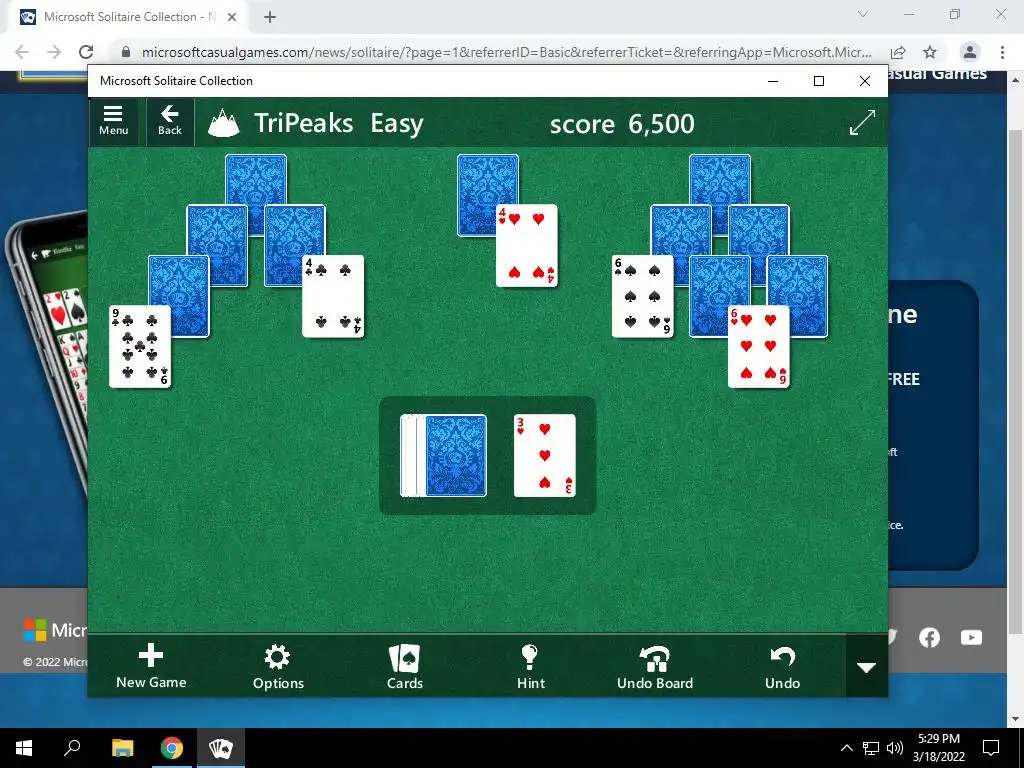This screenshot has width=1024, height=768.
Task: Select the Microsoft Solitaire Collection browser tab
Action: (128, 17)
